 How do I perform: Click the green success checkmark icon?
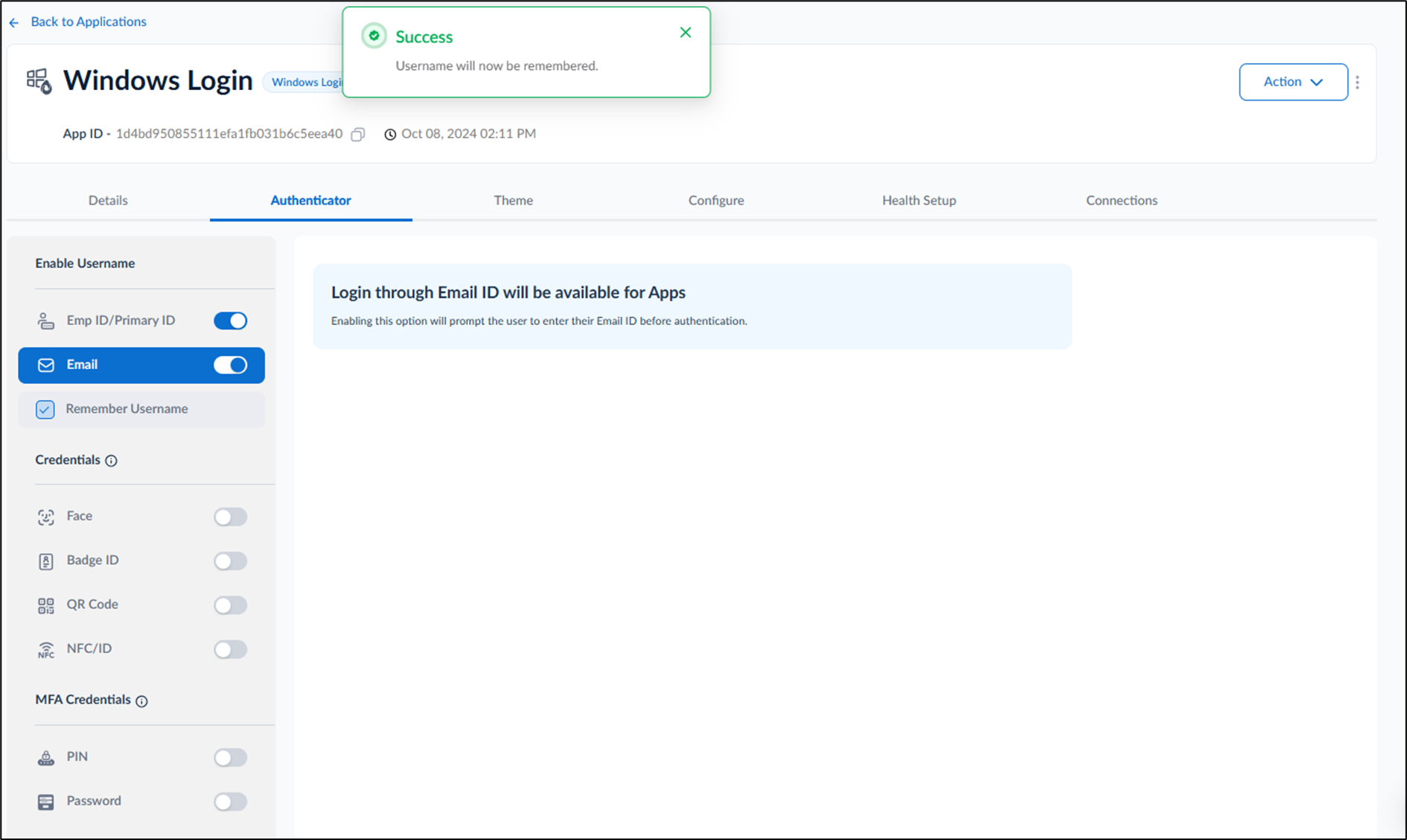pyautogui.click(x=374, y=36)
